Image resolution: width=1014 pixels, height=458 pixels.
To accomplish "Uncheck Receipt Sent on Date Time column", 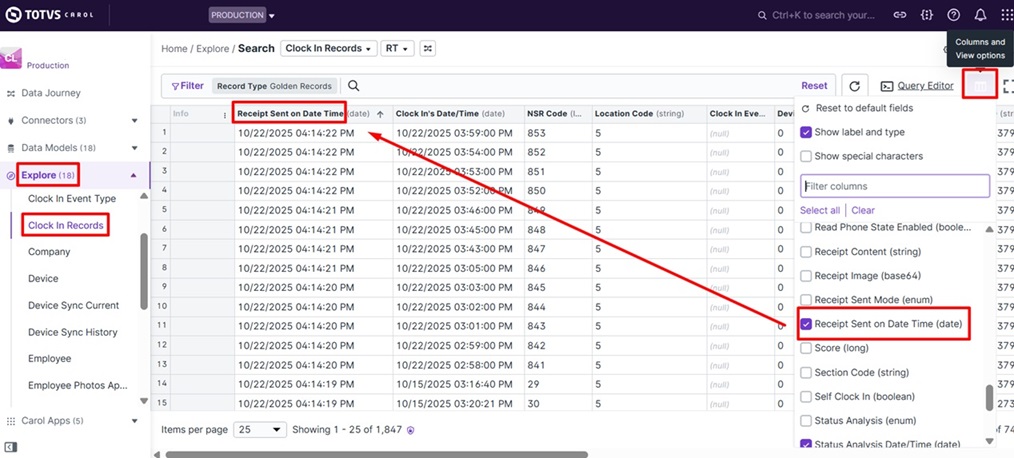I will click(806, 324).
